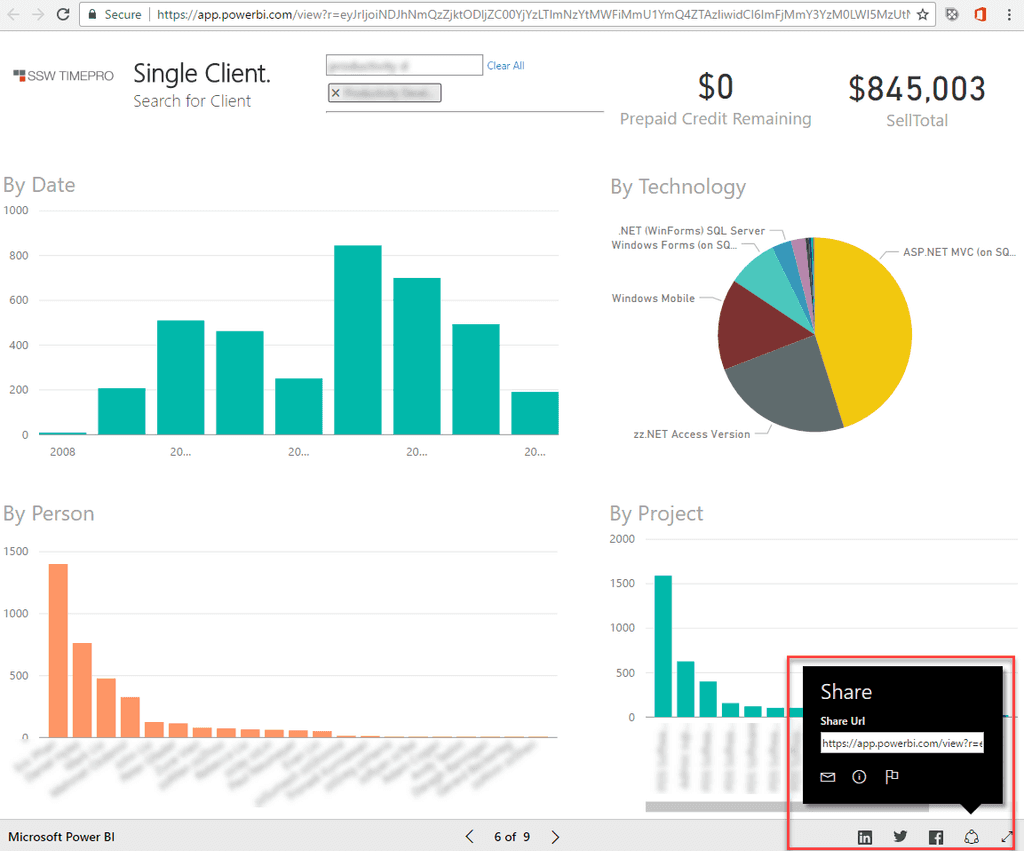Bookmark the page with the star icon

(x=922, y=15)
